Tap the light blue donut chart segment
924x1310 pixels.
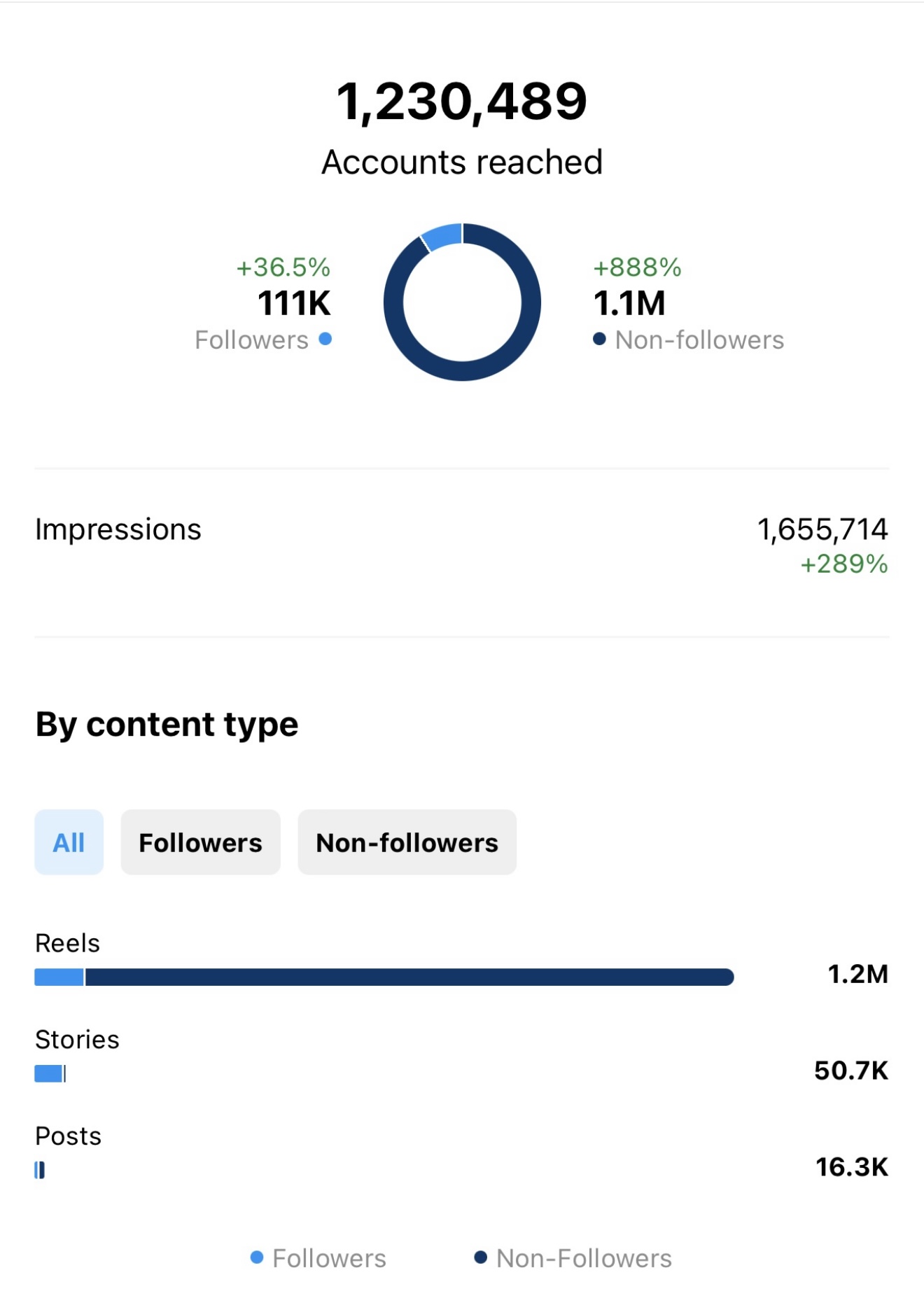tap(442, 236)
